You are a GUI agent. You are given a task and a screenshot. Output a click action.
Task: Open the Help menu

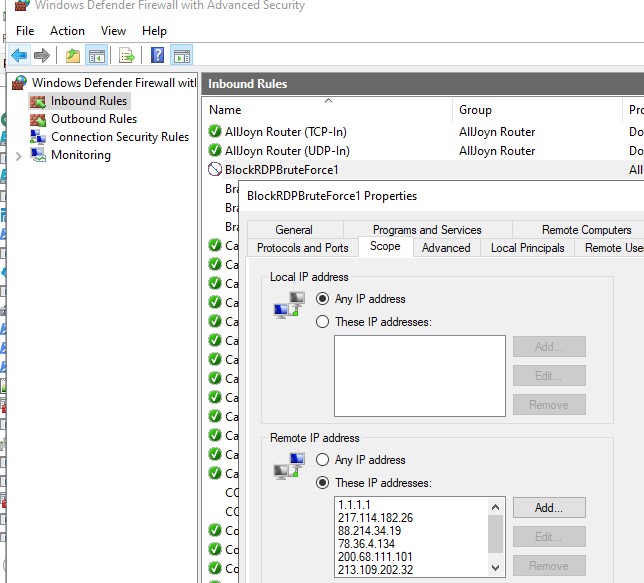[154, 31]
